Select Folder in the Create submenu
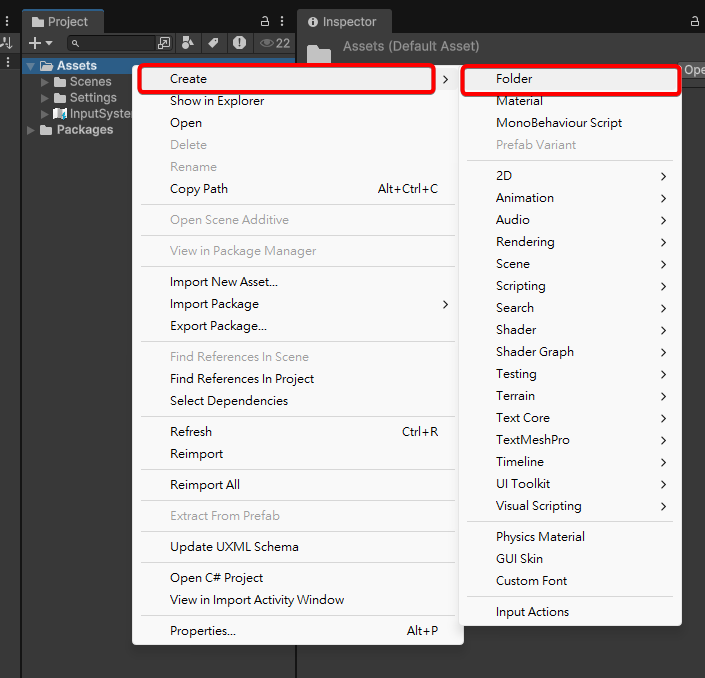 pos(514,79)
